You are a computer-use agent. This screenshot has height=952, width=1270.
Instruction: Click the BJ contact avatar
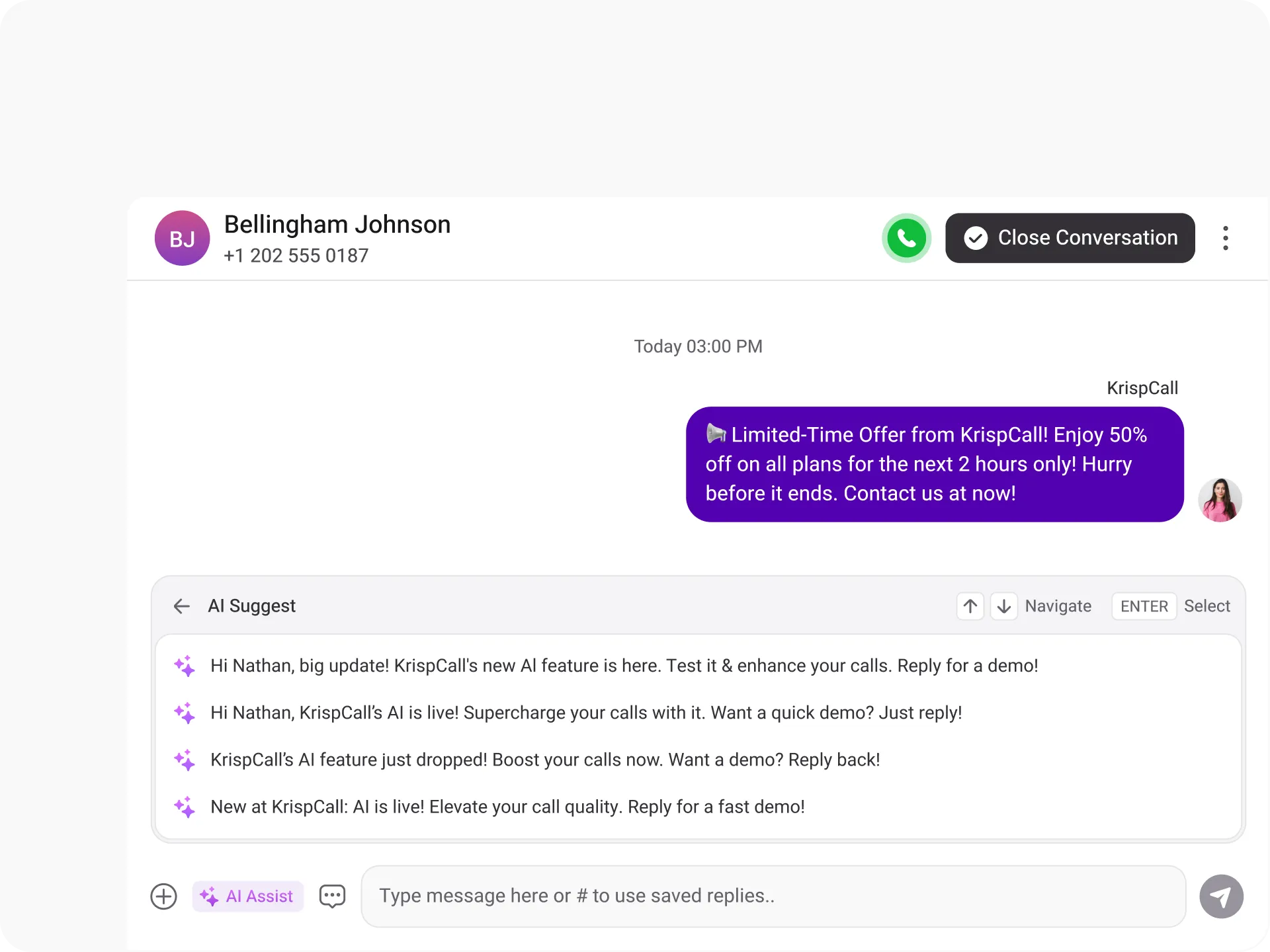click(183, 238)
